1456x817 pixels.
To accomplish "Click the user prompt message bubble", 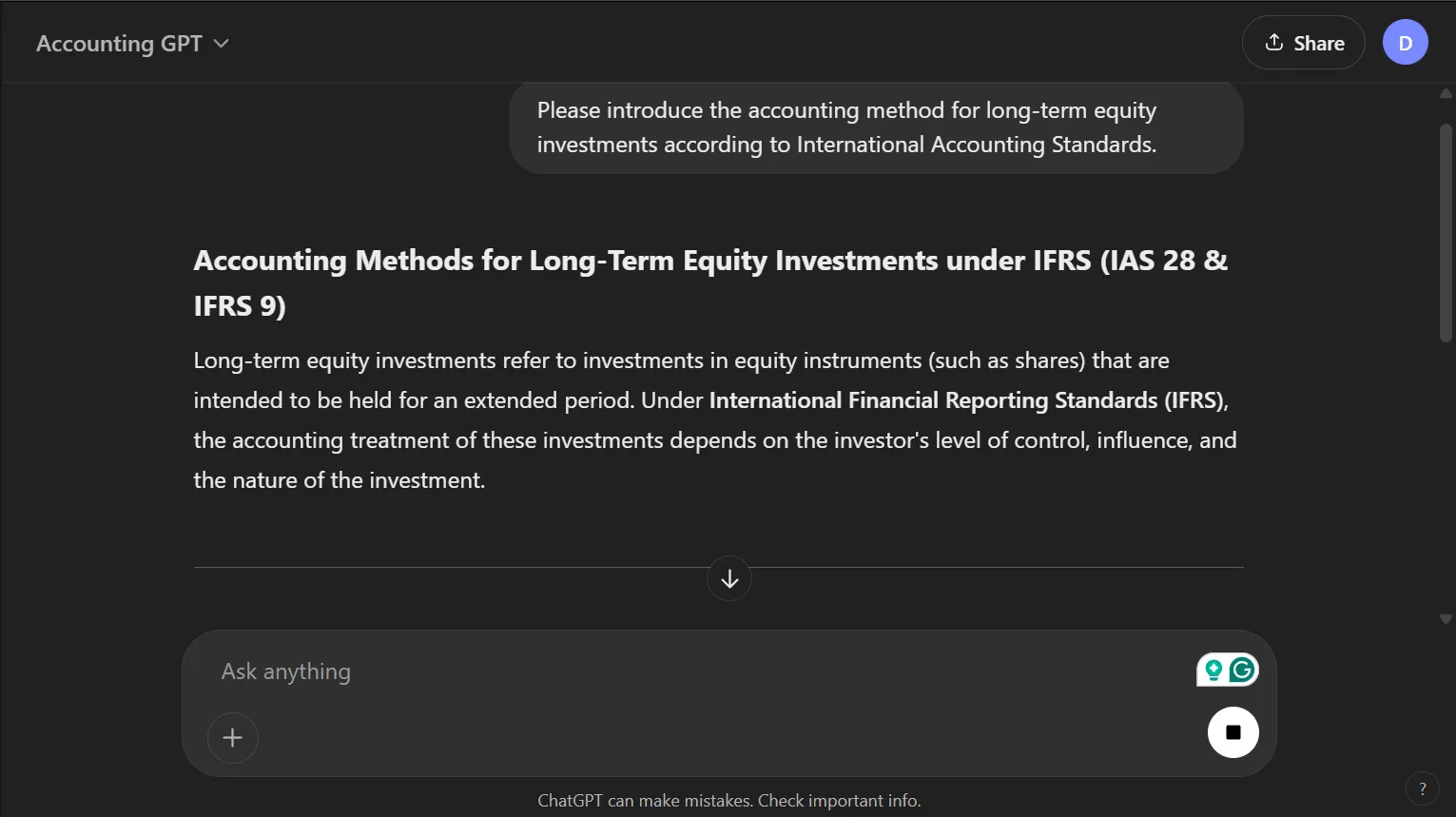I will (x=876, y=127).
